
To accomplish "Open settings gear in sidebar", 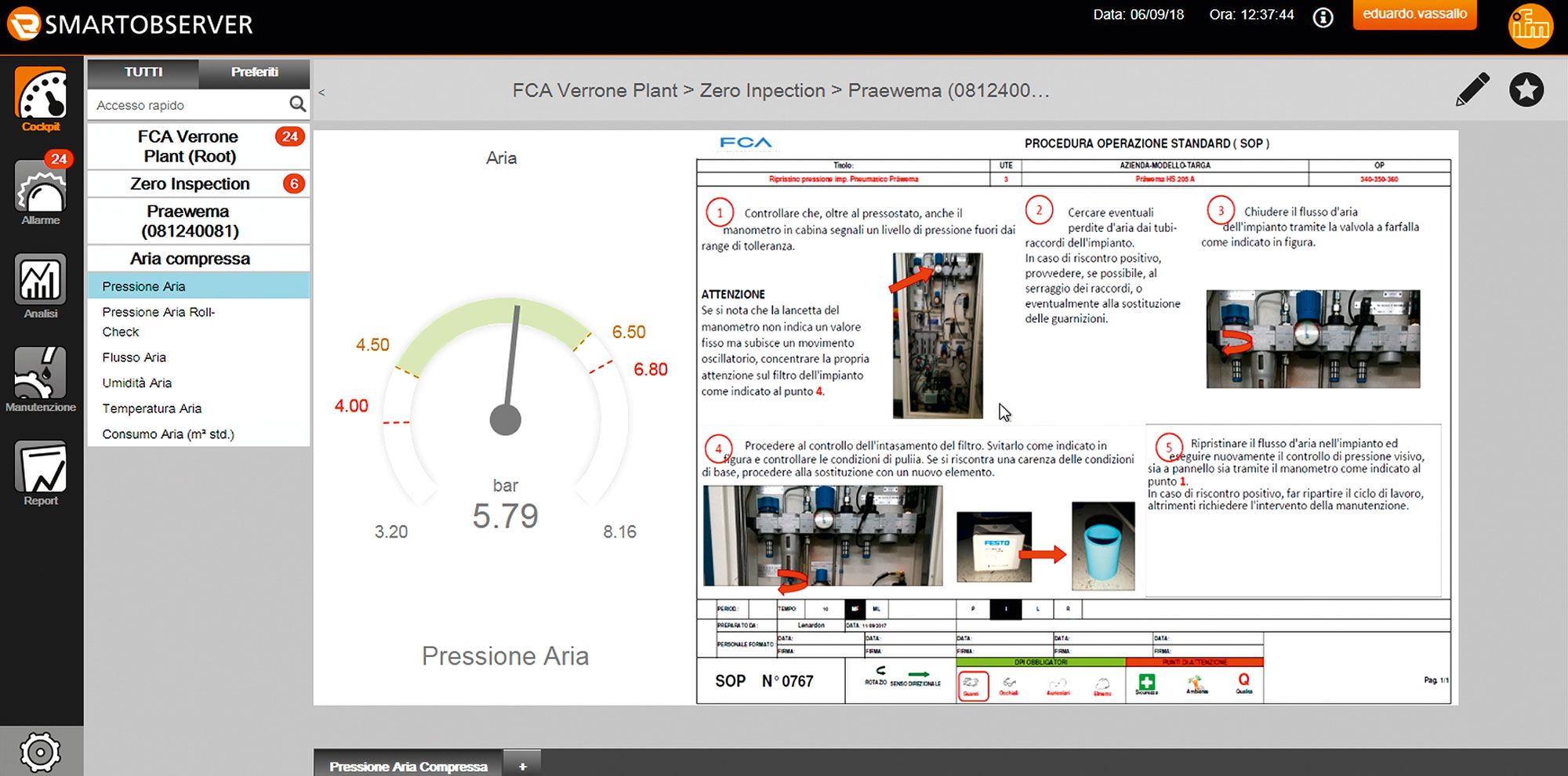I will (40, 752).
